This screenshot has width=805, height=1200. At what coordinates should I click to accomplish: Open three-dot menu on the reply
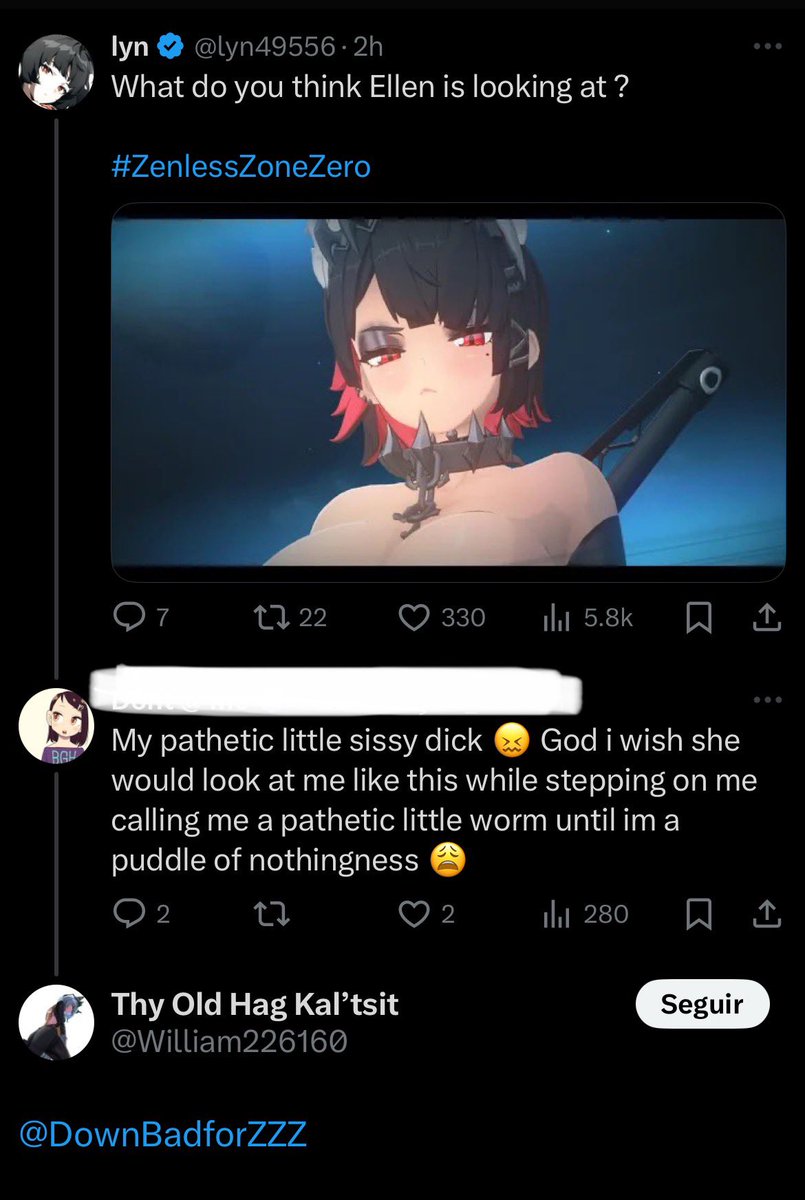coord(766,700)
